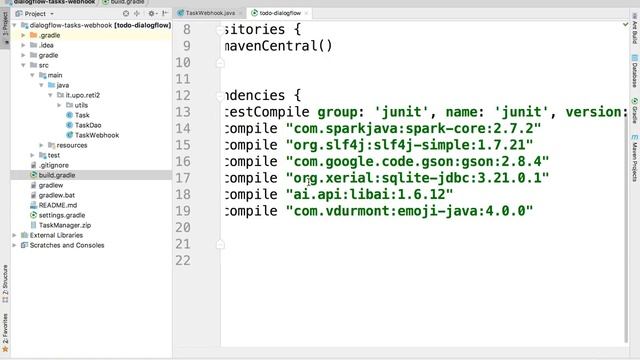The height and width of the screenshot is (360, 640).
Task: Select the 'test' folder label
Action: (x=54, y=155)
